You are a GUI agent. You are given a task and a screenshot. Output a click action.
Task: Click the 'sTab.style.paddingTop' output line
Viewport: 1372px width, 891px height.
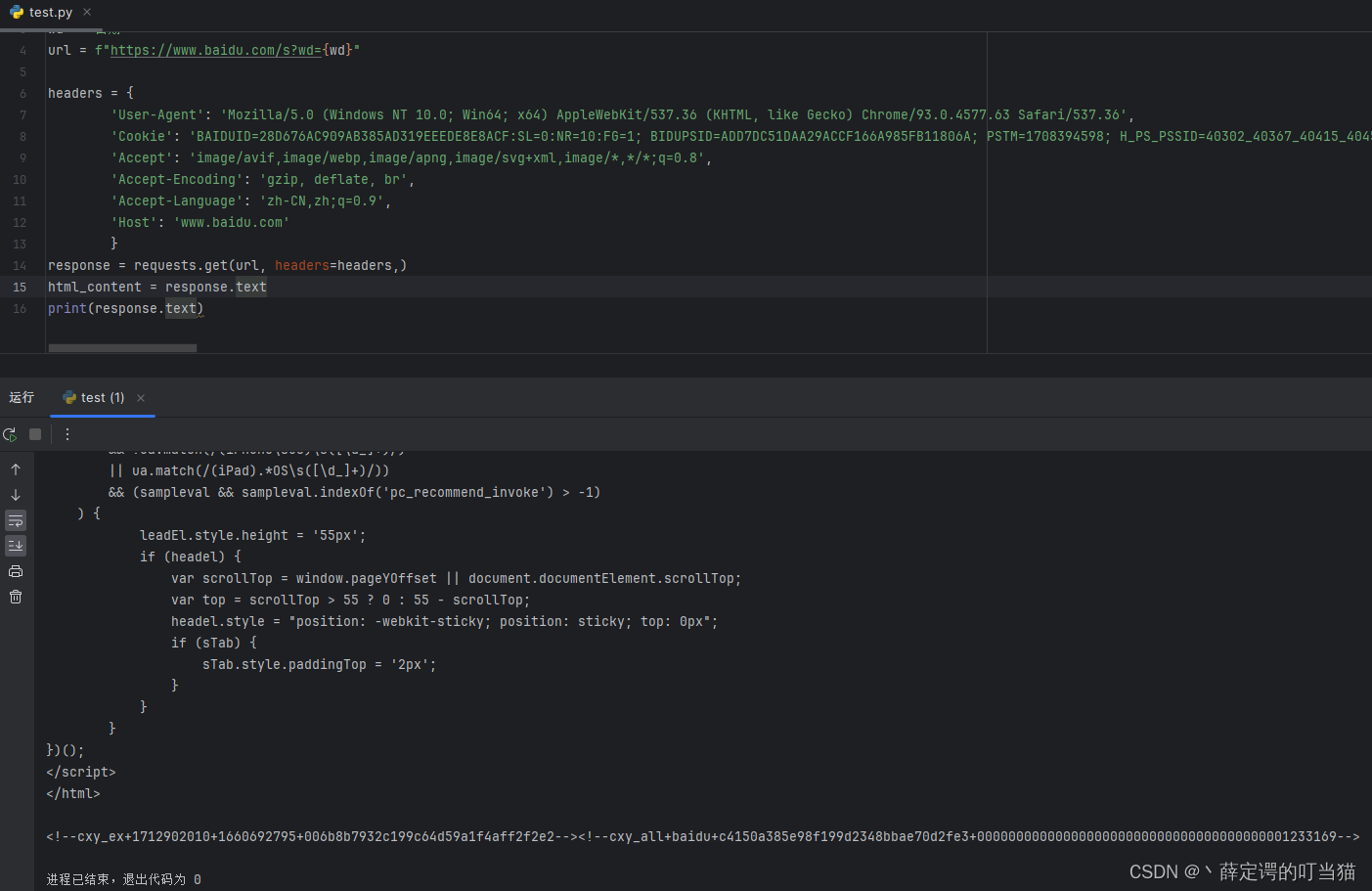(320, 664)
